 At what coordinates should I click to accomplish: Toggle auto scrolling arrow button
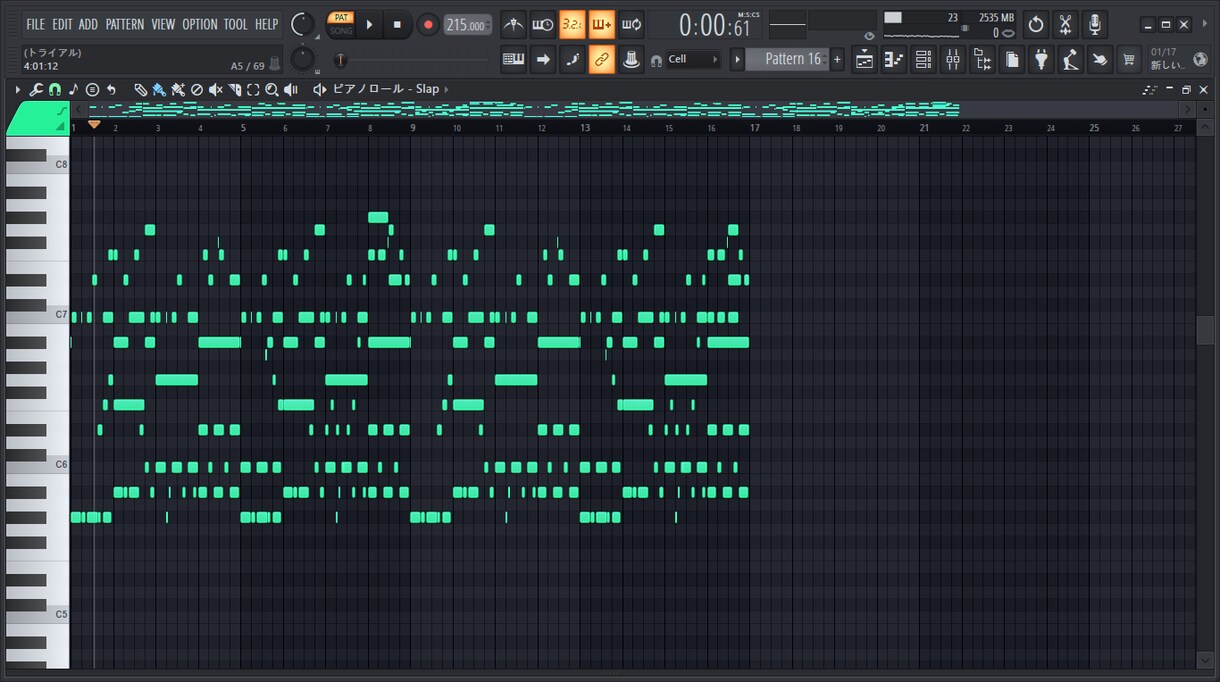pyautogui.click(x=543, y=59)
